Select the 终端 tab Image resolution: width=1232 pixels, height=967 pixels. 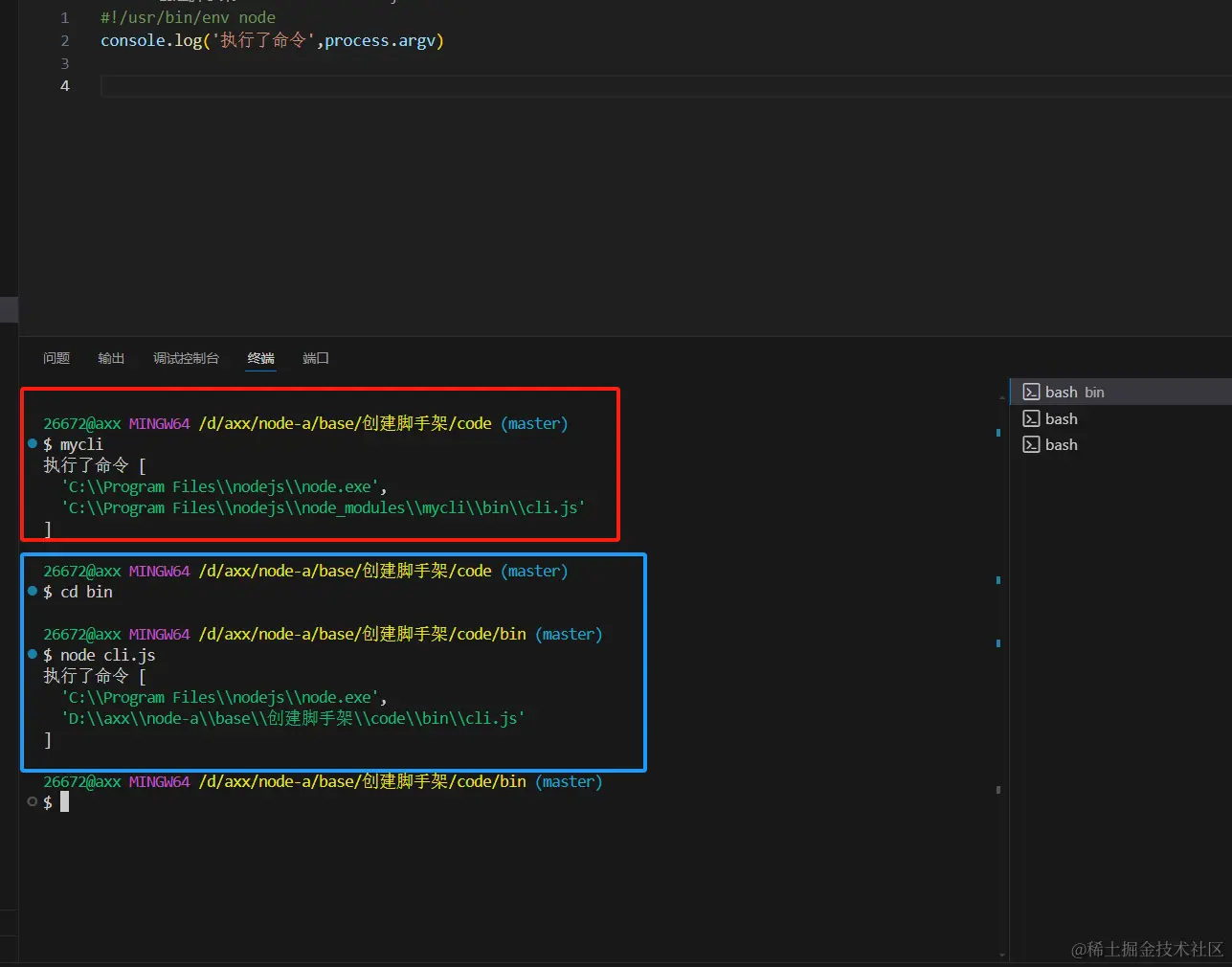coord(260,358)
